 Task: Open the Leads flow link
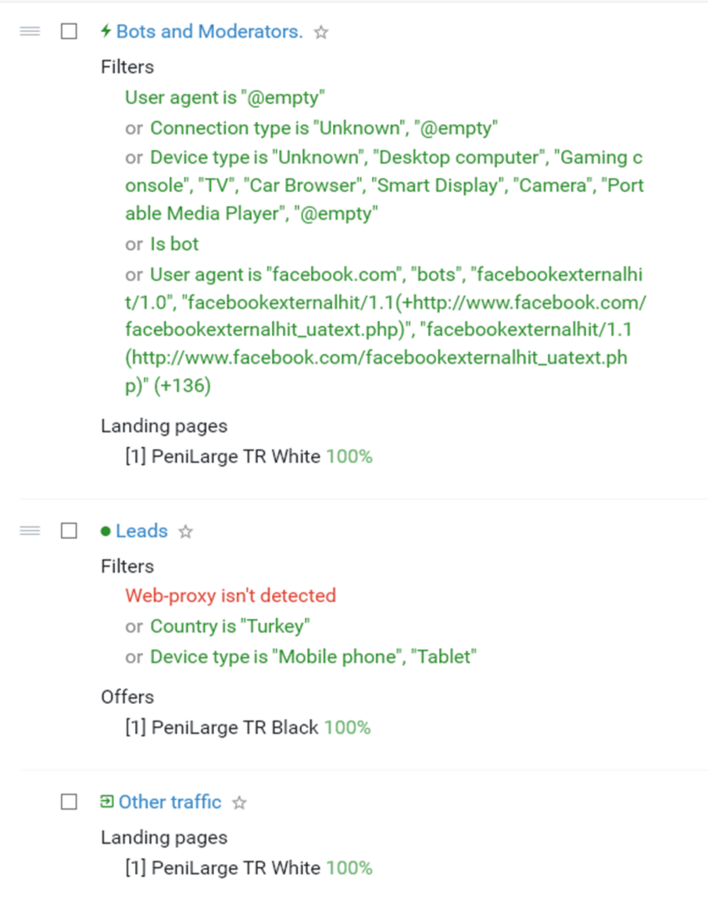point(142,531)
